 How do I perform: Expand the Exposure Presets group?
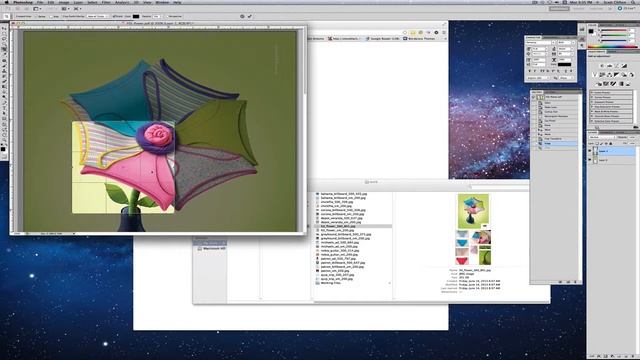(x=591, y=102)
